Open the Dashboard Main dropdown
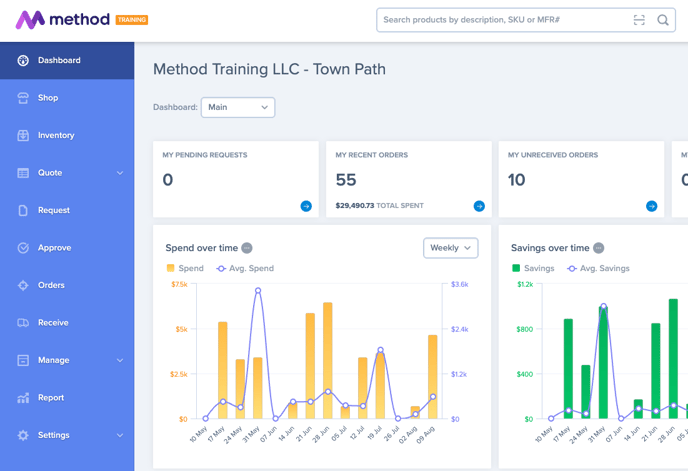Viewport: 688px width, 471px height. coord(238,108)
